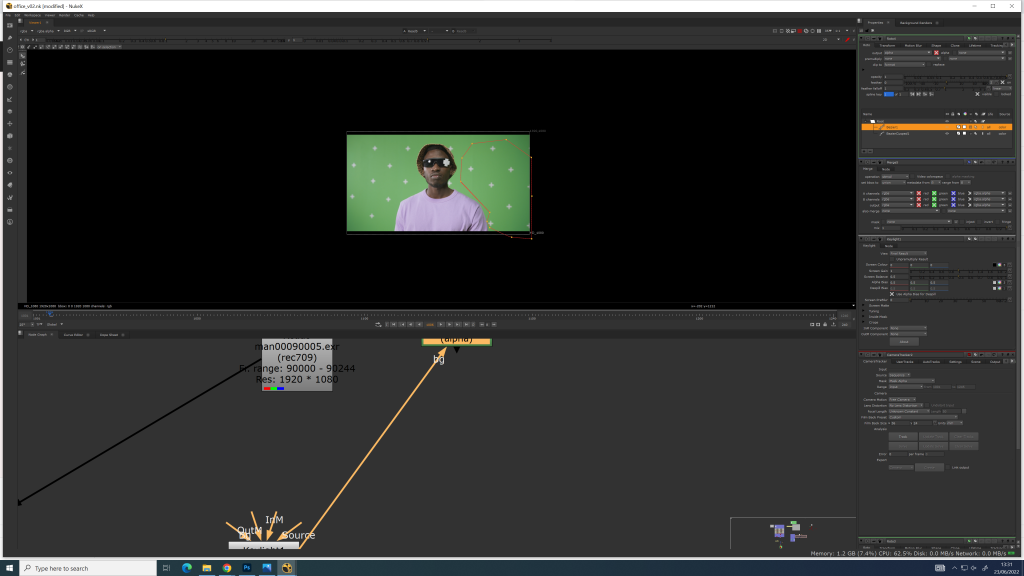Image resolution: width=1024 pixels, height=576 pixels.
Task: Open the Workspace menu
Action: coord(32,15)
